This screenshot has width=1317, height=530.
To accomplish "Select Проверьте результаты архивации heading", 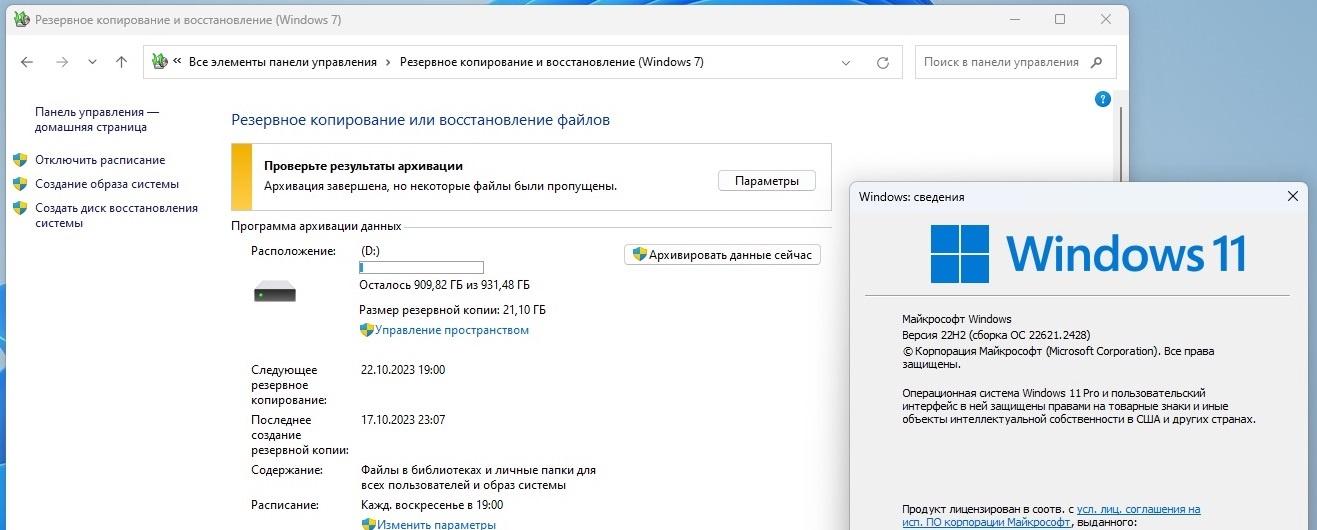I will pyautogui.click(x=363, y=166).
